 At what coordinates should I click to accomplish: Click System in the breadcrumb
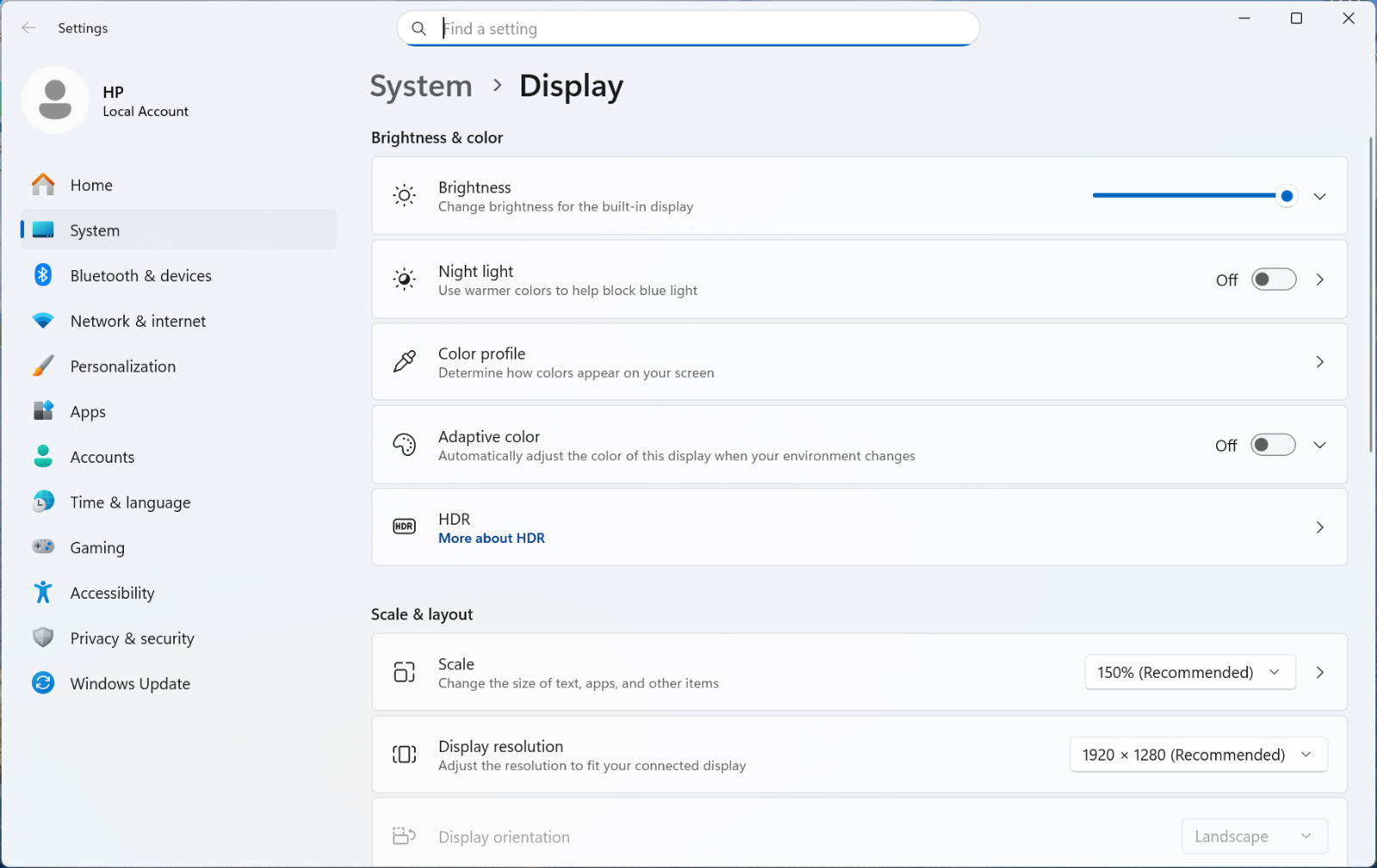pyautogui.click(x=421, y=86)
